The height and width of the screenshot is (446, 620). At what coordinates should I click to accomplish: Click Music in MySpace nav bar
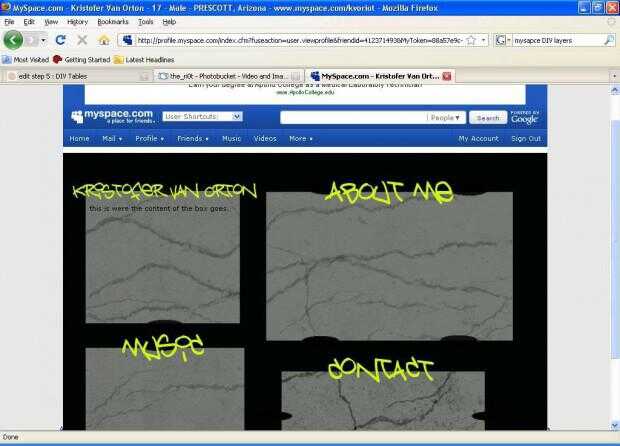click(x=231, y=139)
